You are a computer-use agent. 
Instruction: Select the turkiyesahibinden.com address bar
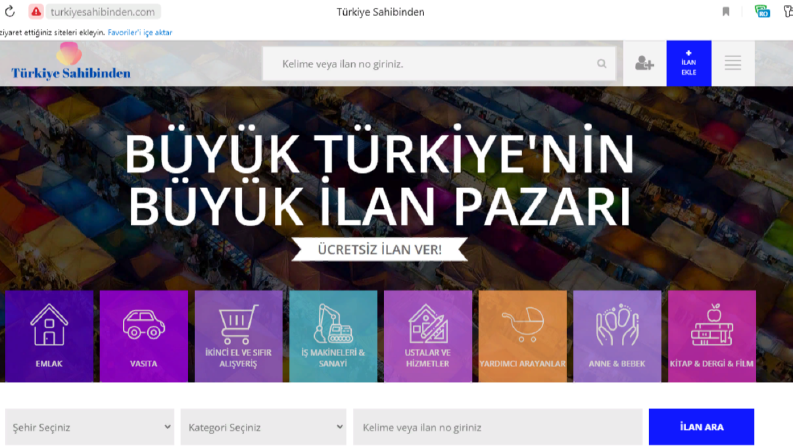coord(103,11)
